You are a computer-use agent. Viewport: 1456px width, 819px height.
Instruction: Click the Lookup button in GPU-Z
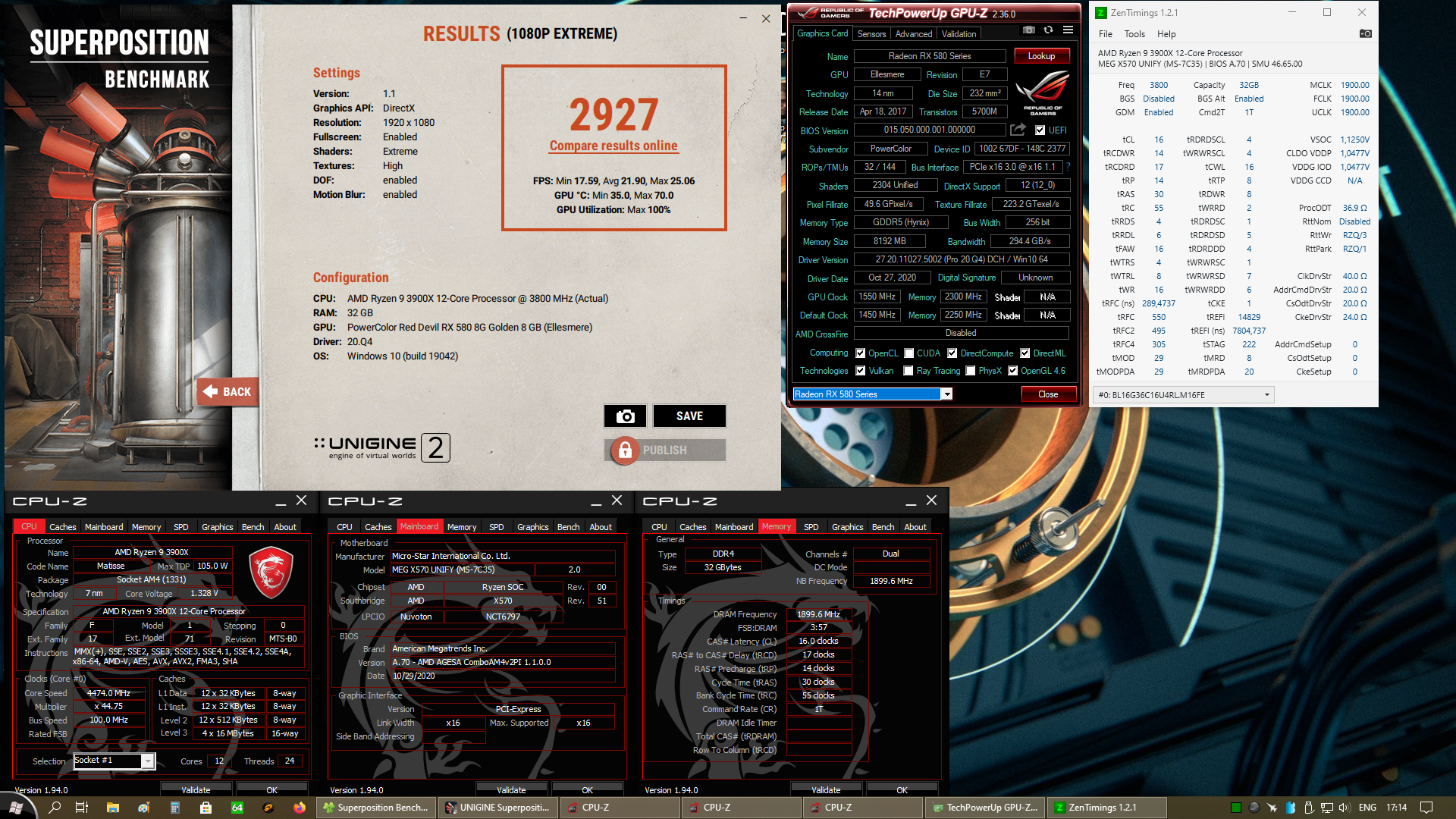(x=1041, y=56)
